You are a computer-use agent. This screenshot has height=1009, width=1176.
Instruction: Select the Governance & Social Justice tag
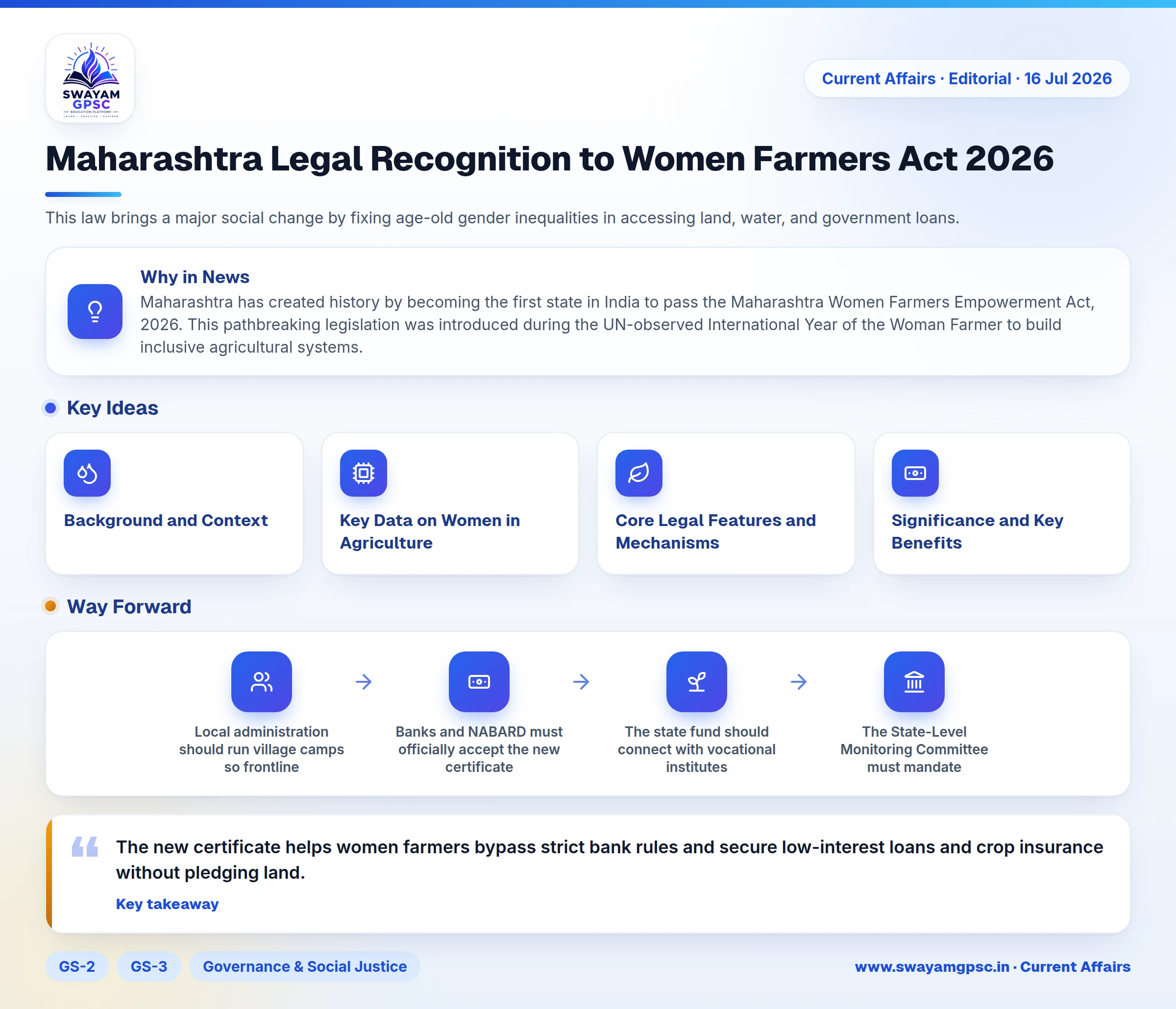[x=305, y=966]
